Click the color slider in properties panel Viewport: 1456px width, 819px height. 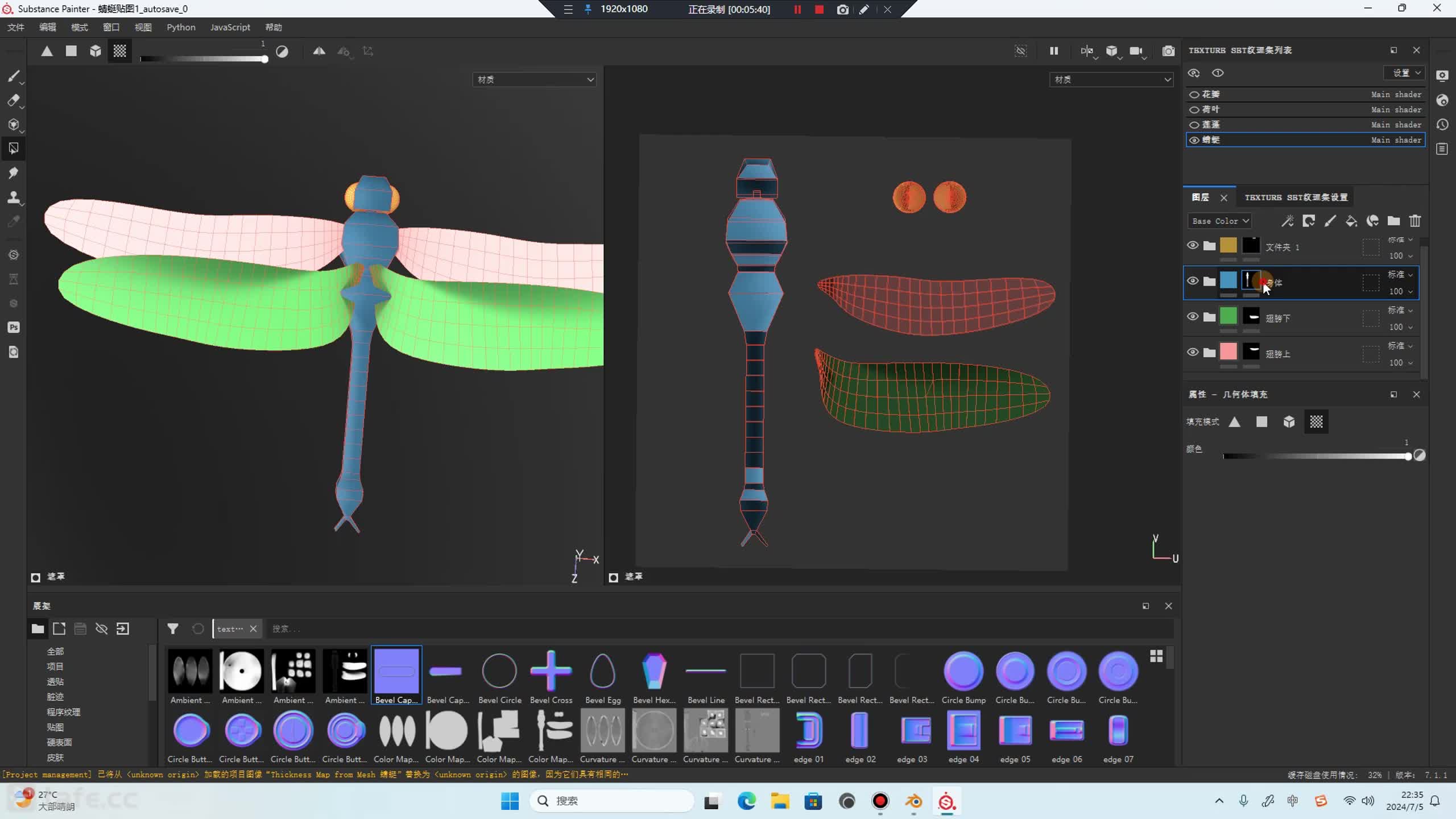[x=1316, y=456]
